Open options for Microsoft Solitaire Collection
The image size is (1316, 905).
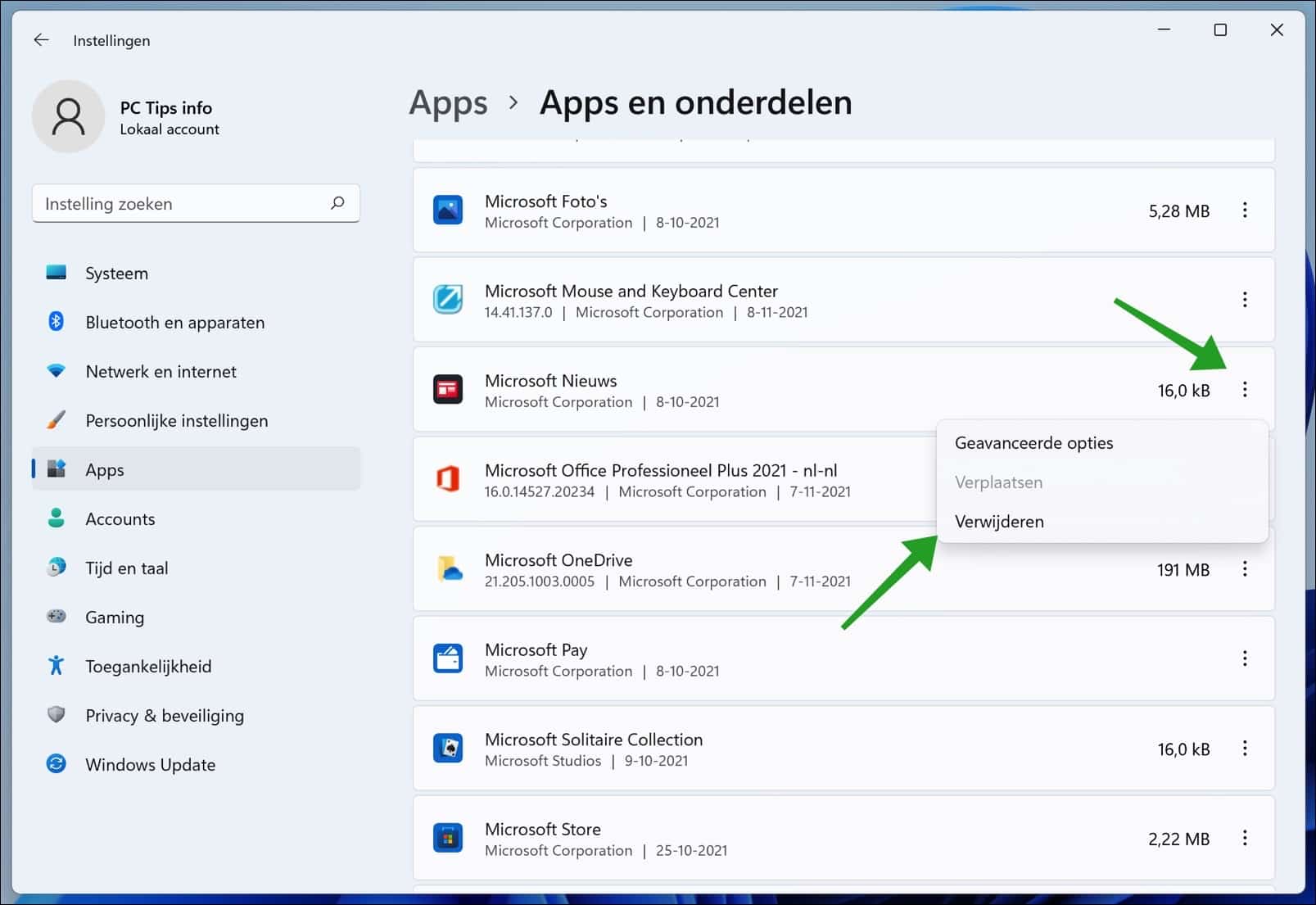tap(1245, 749)
